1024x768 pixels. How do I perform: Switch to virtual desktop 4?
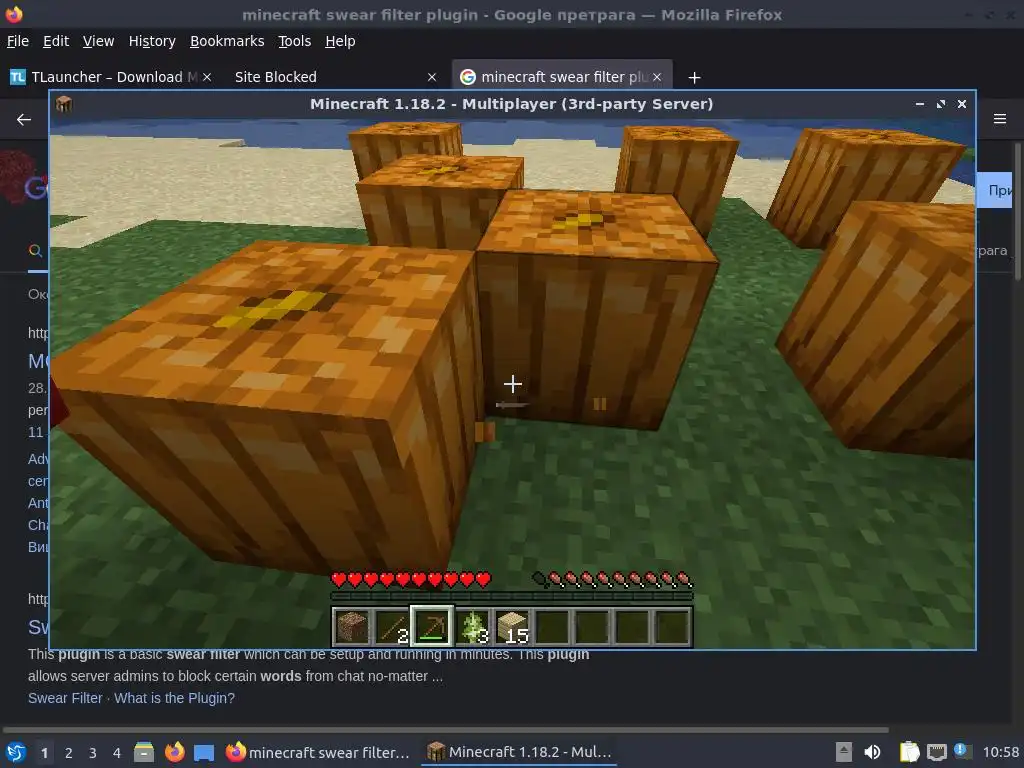[117, 753]
